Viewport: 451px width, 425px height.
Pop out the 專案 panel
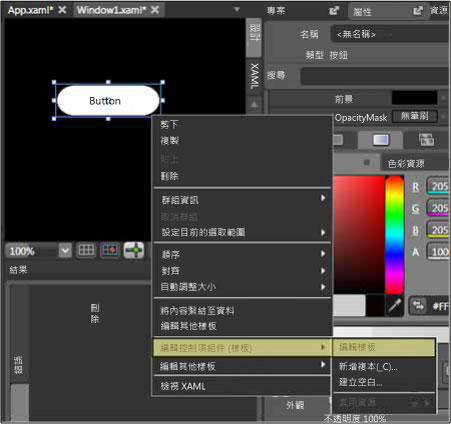(x=334, y=11)
